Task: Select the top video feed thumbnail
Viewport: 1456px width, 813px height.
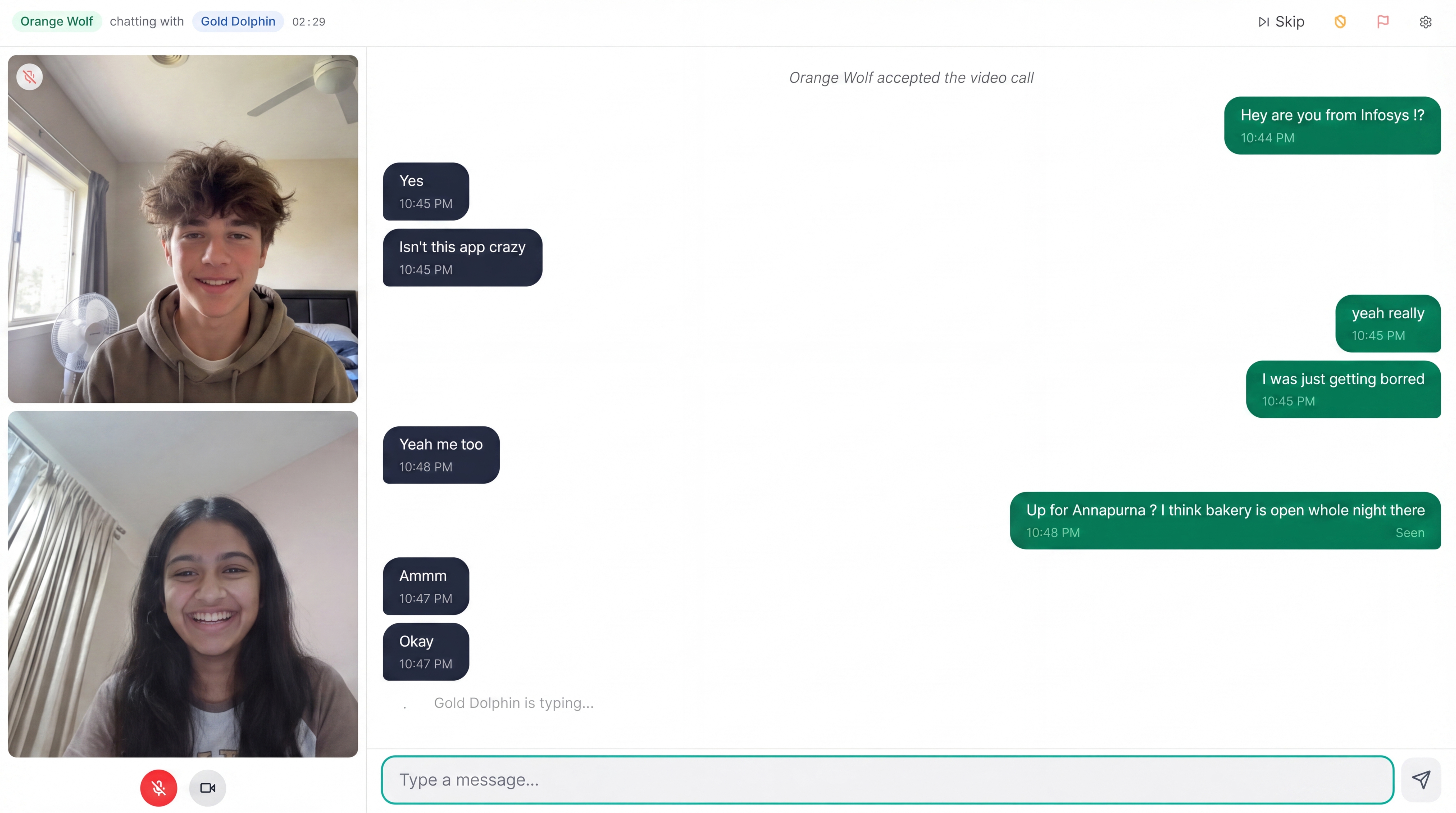Action: pos(183,229)
